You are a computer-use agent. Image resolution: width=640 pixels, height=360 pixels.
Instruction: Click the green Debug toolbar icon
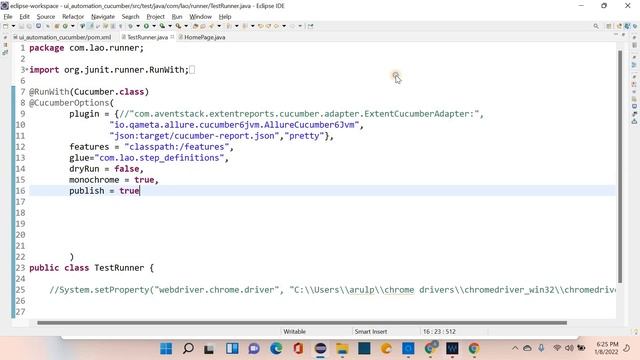130,26
